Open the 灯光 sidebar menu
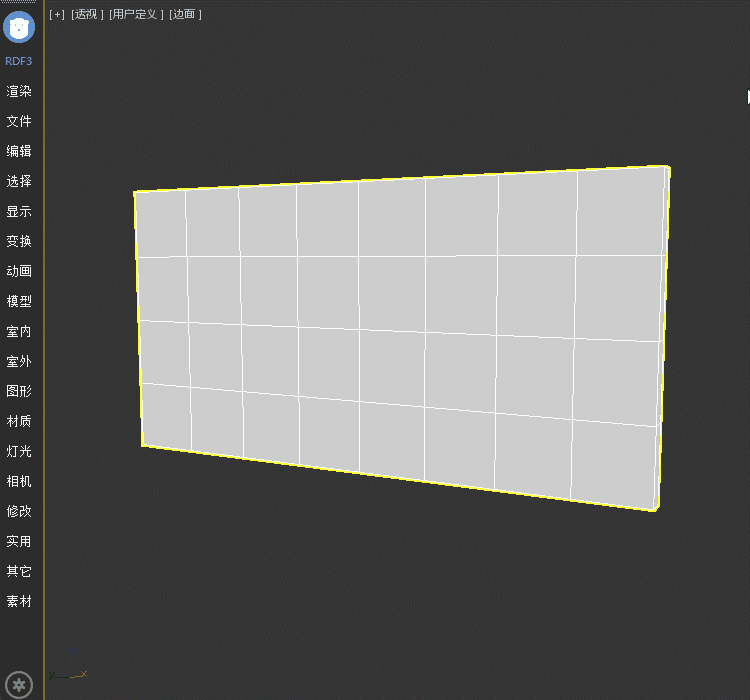Viewport: 750px width, 700px height. (19, 451)
